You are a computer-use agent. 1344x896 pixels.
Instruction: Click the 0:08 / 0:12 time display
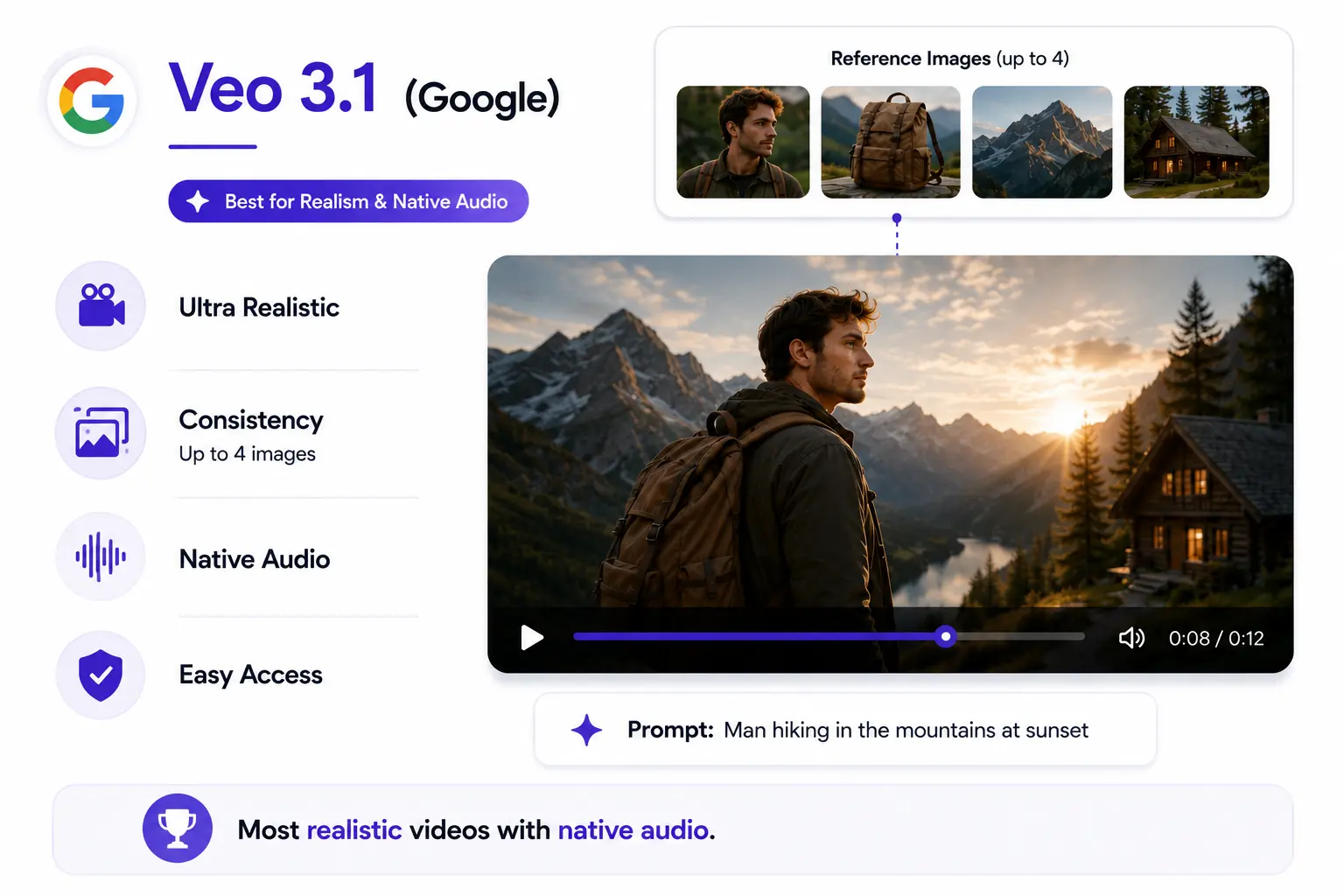click(1216, 639)
